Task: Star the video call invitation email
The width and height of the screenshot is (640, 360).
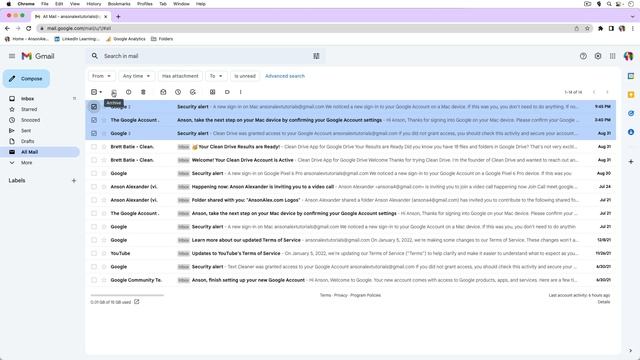Action: tap(104, 187)
